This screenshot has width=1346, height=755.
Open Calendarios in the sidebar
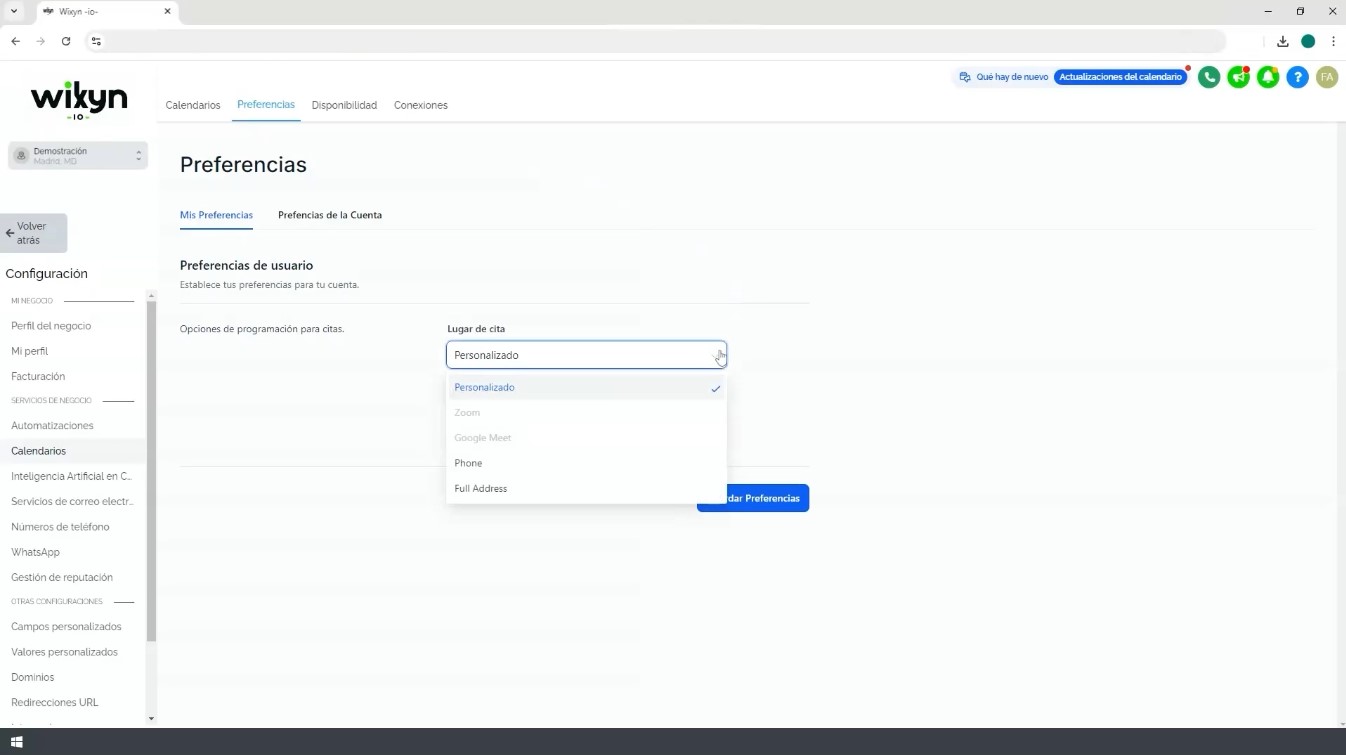pos(38,451)
